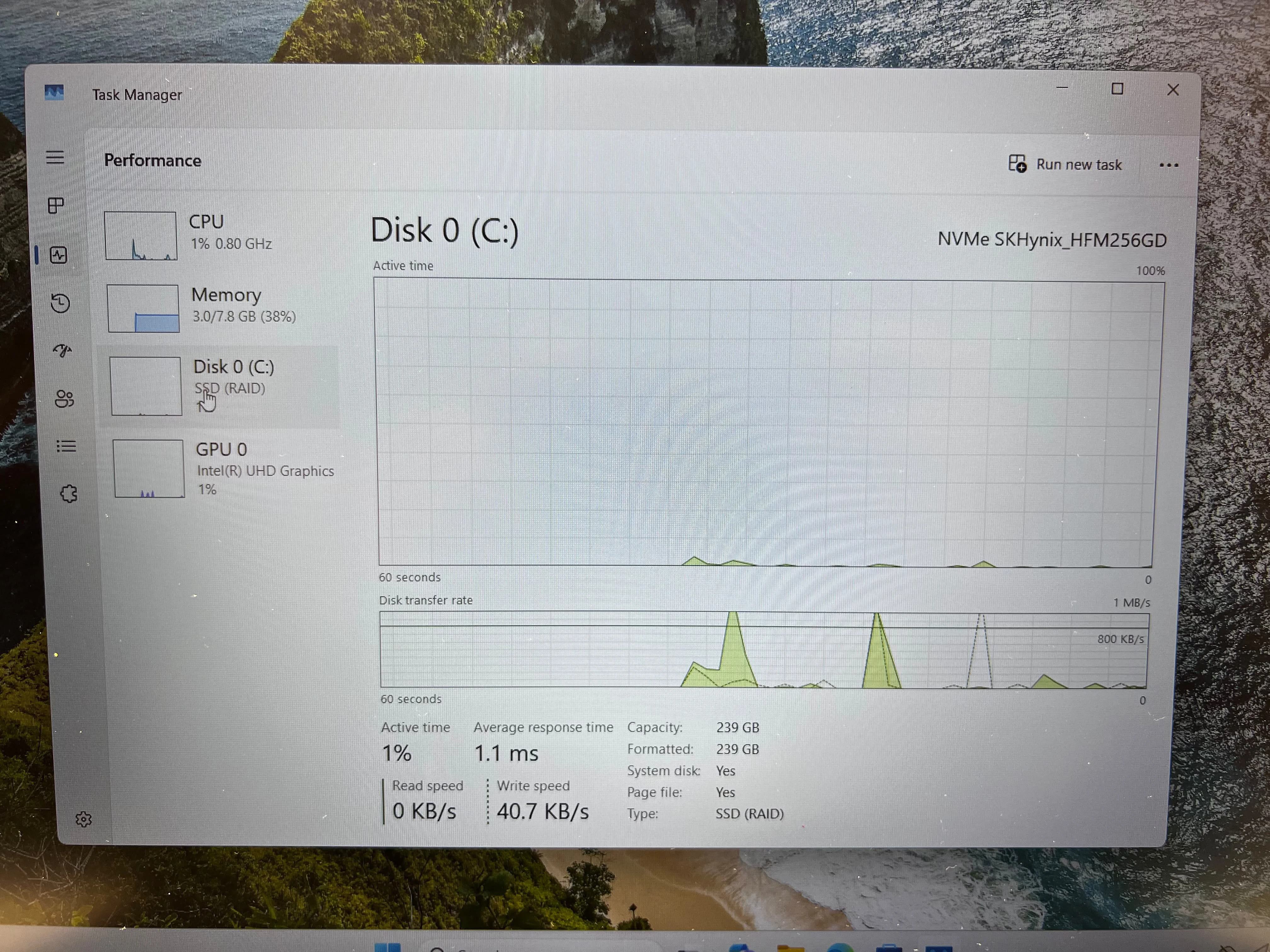The width and height of the screenshot is (1270, 952).
Task: Click Run new task button
Action: tap(1065, 164)
